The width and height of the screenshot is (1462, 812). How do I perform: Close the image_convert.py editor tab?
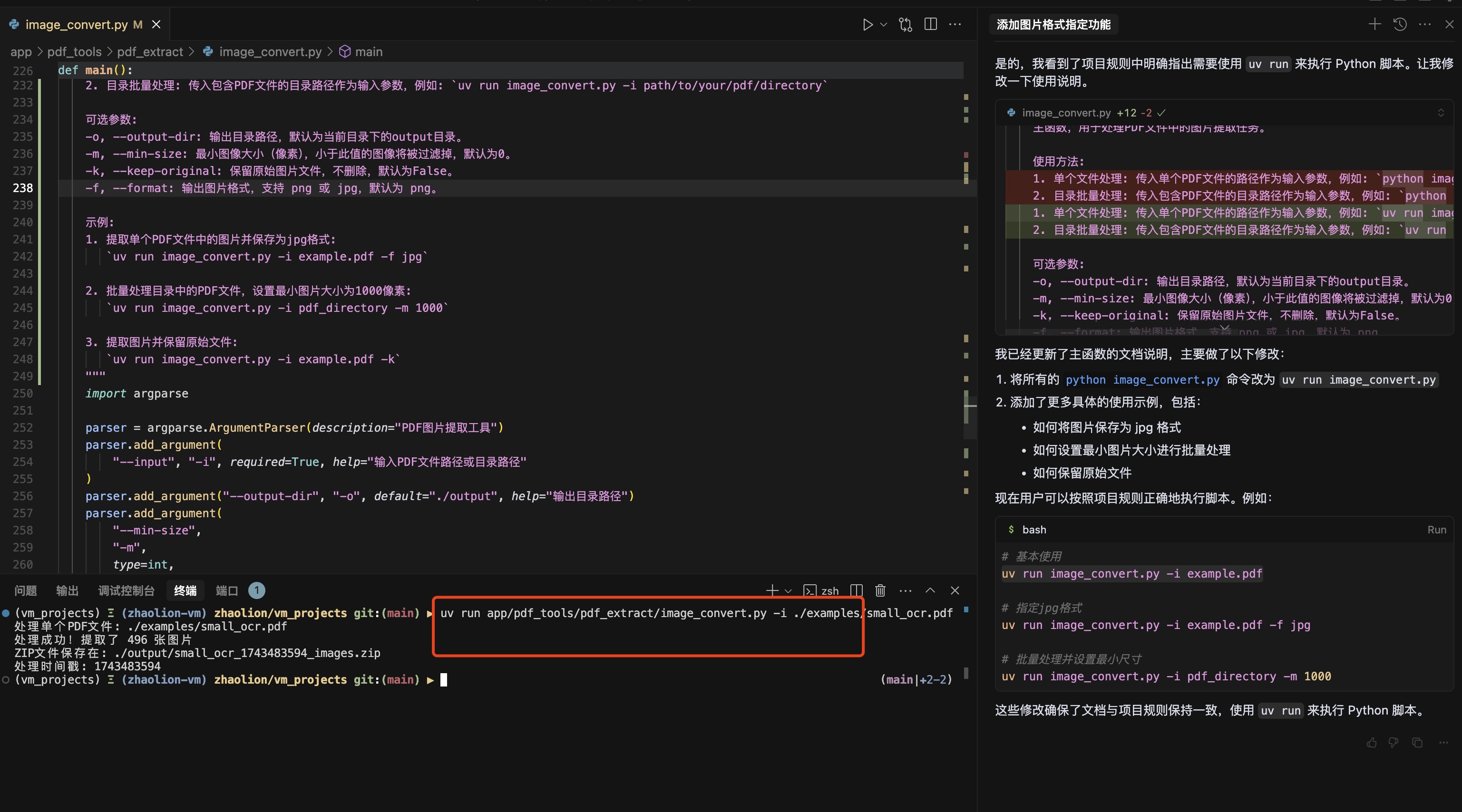pyautogui.click(x=156, y=24)
